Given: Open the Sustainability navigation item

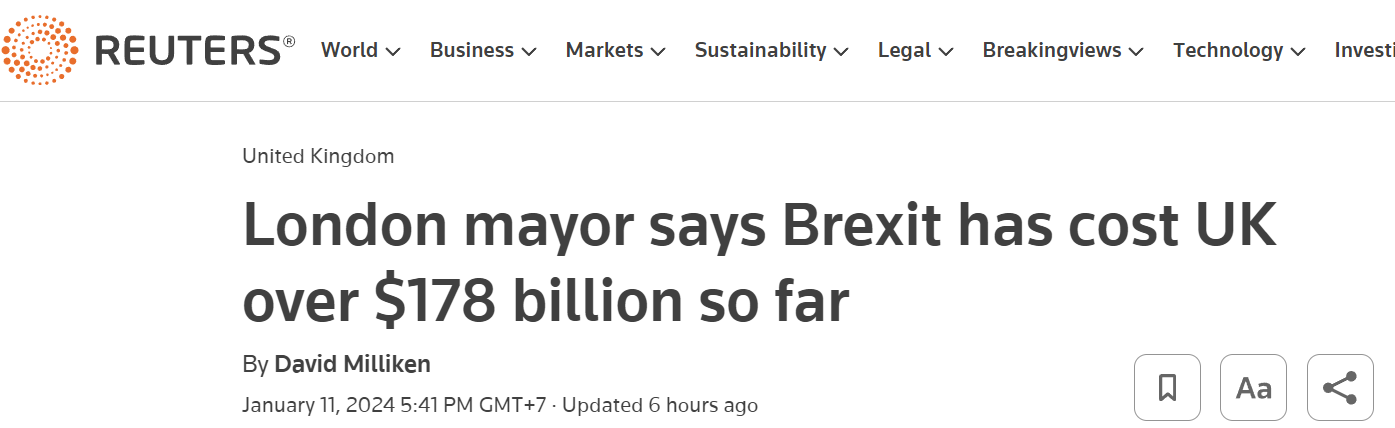Looking at the screenshot, I should pos(760,50).
